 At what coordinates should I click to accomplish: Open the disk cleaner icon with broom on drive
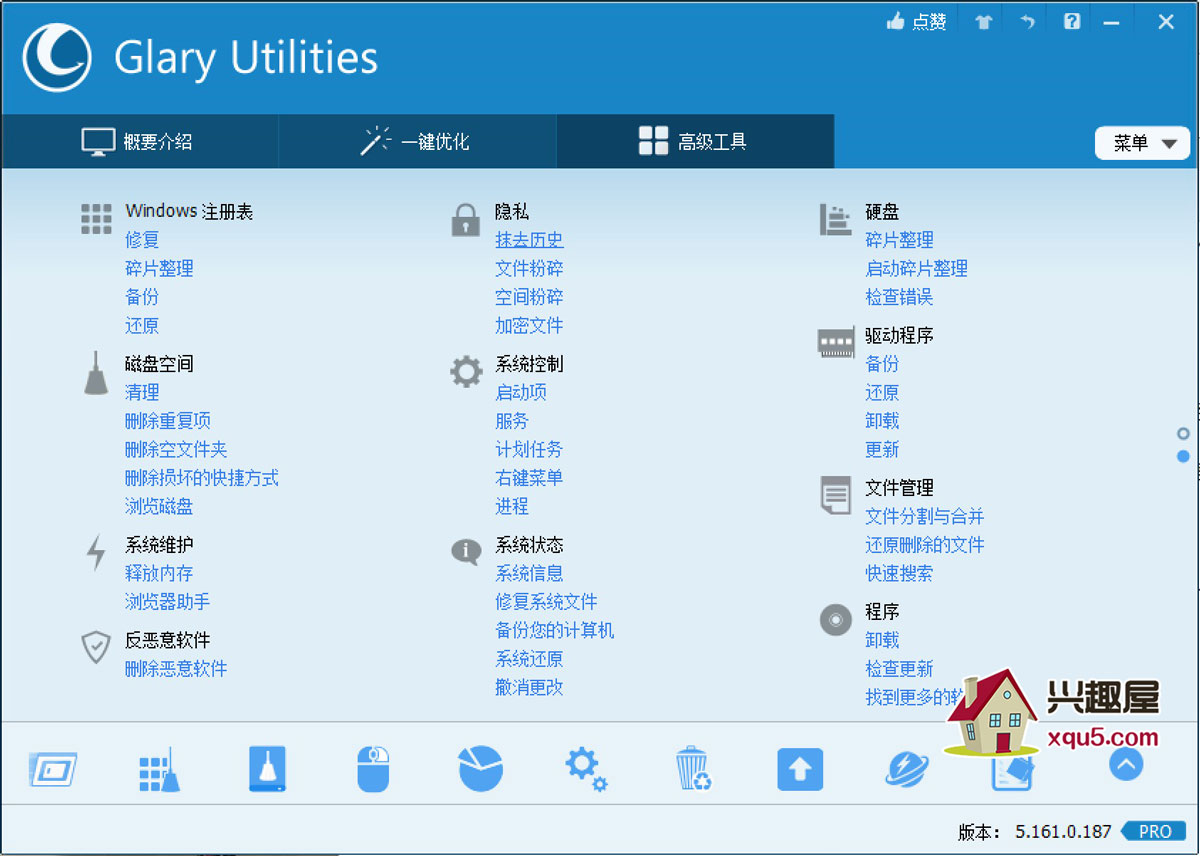(x=267, y=770)
